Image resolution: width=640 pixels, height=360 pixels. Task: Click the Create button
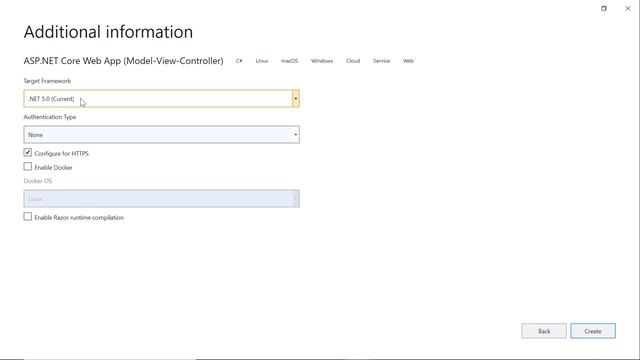(593, 331)
